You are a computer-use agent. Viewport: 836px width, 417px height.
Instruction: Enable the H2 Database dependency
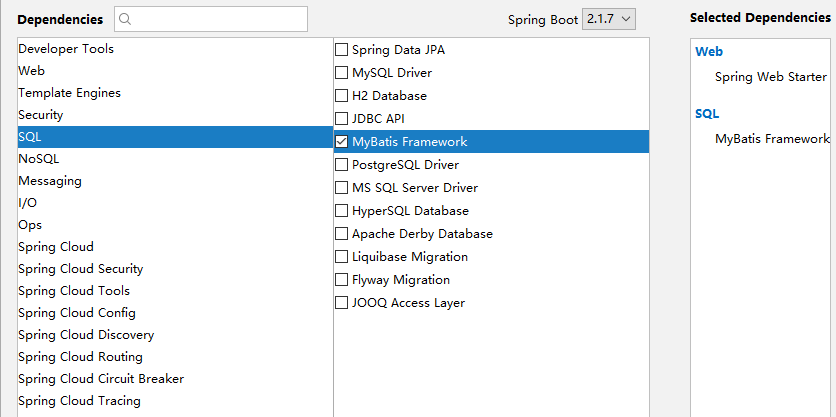(341, 96)
